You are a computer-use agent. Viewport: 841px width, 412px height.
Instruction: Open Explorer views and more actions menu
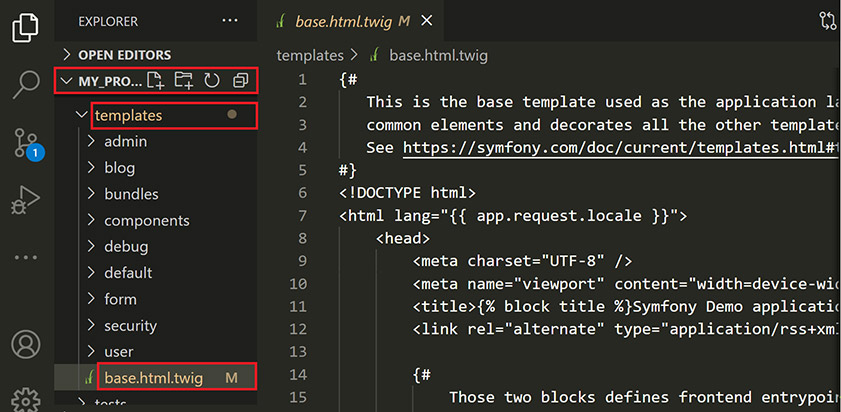[230, 21]
